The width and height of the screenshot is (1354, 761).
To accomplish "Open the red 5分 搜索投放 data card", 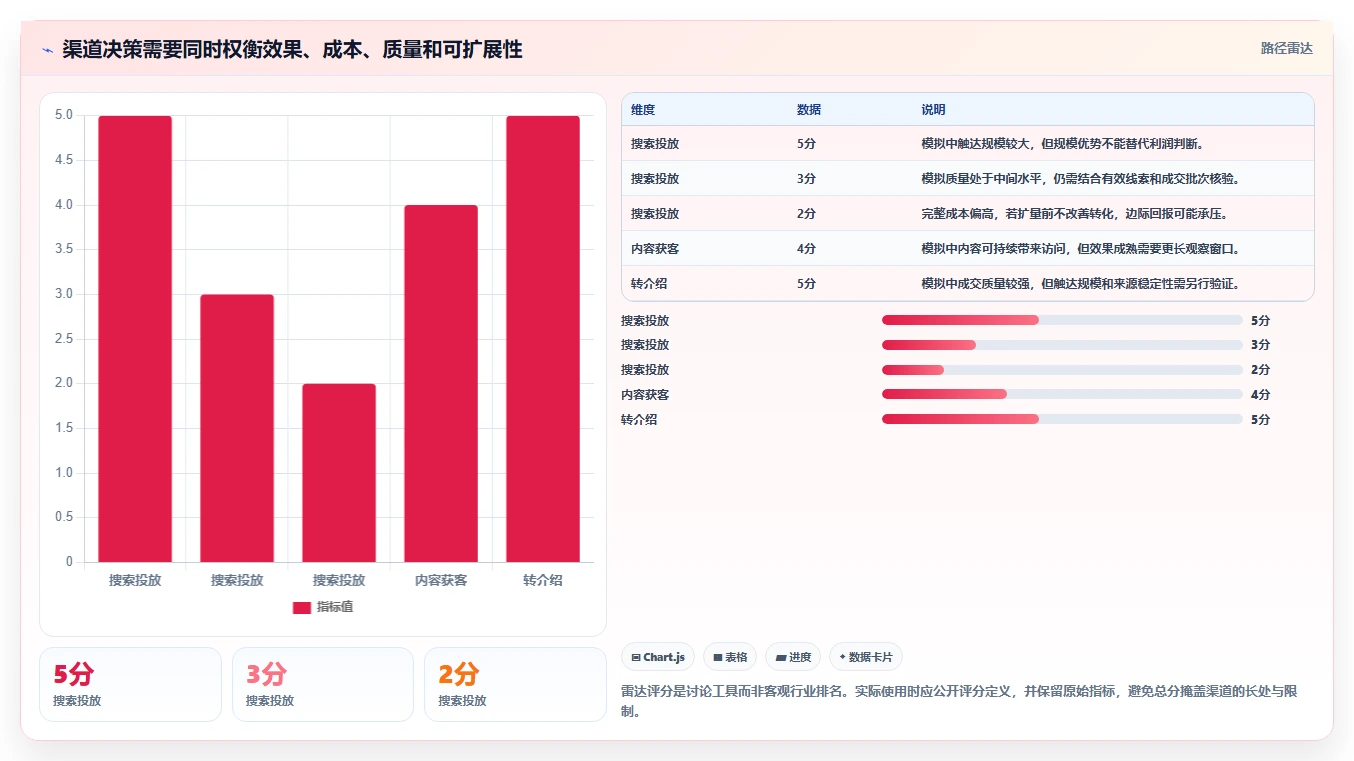I will pos(130,684).
